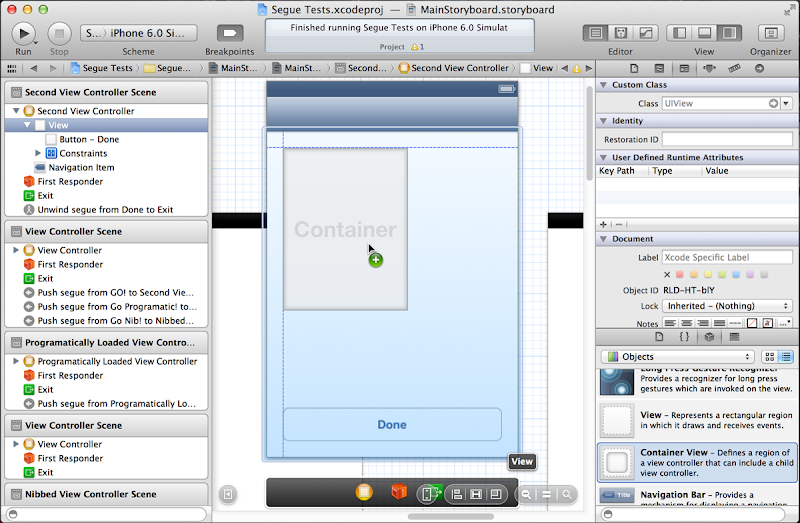Switch to the Assistant editor
Image resolution: width=800 pixels, height=523 pixels.
(620, 33)
